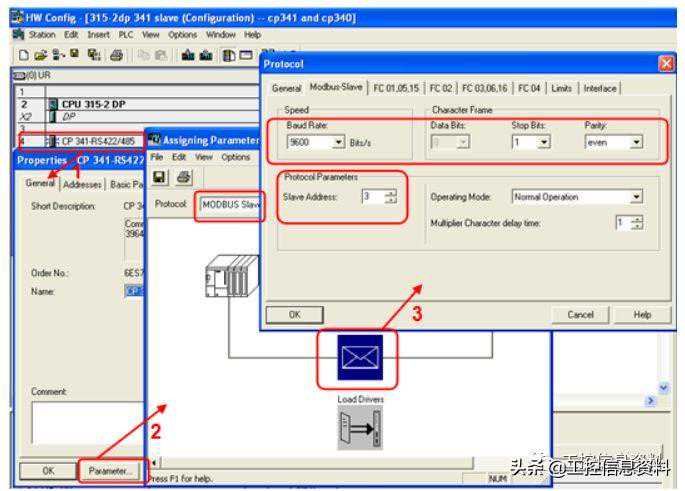Image resolution: width=685 pixels, height=491 pixels.
Task: Click Print icon in HW Config toolbar
Action: coord(114,56)
